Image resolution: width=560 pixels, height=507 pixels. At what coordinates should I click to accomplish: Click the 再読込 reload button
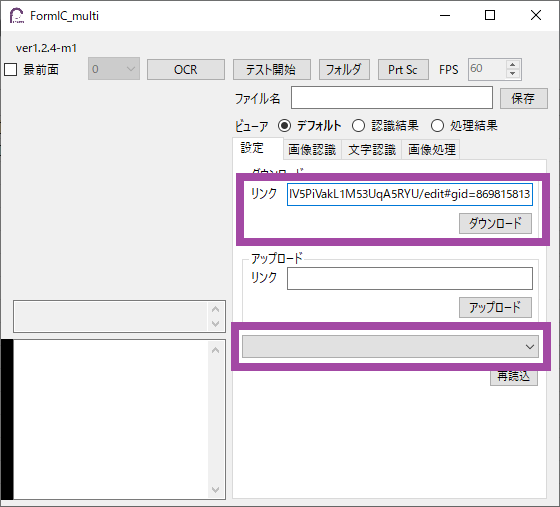click(x=514, y=377)
